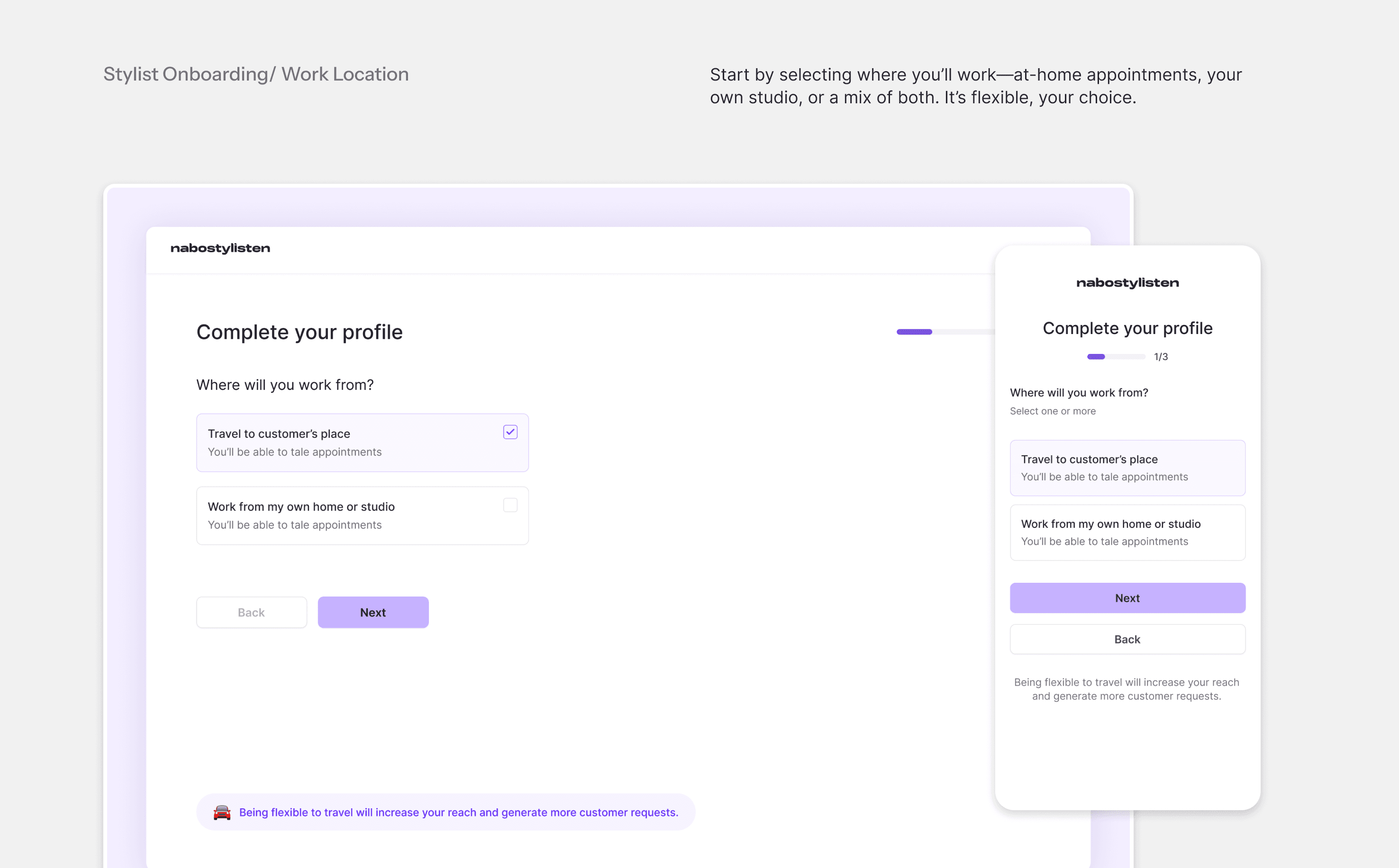Click the Stylist Onboarding/ Work Location title
The width and height of the screenshot is (1399, 868).
tap(255, 74)
